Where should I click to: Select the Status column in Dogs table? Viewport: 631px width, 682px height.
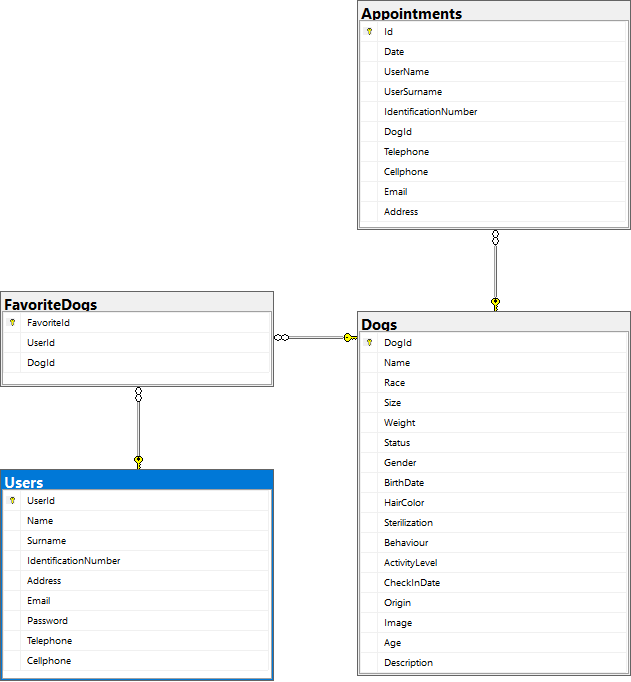pos(493,442)
